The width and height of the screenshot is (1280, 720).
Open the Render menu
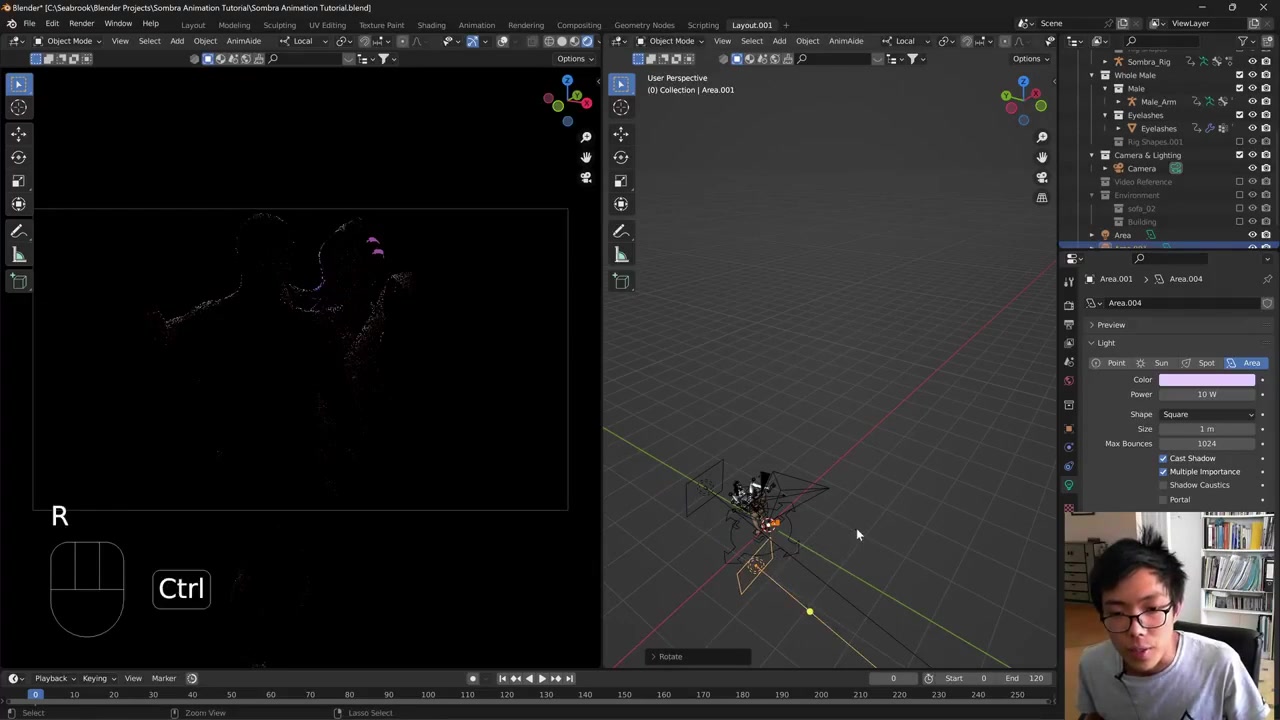coord(81,24)
